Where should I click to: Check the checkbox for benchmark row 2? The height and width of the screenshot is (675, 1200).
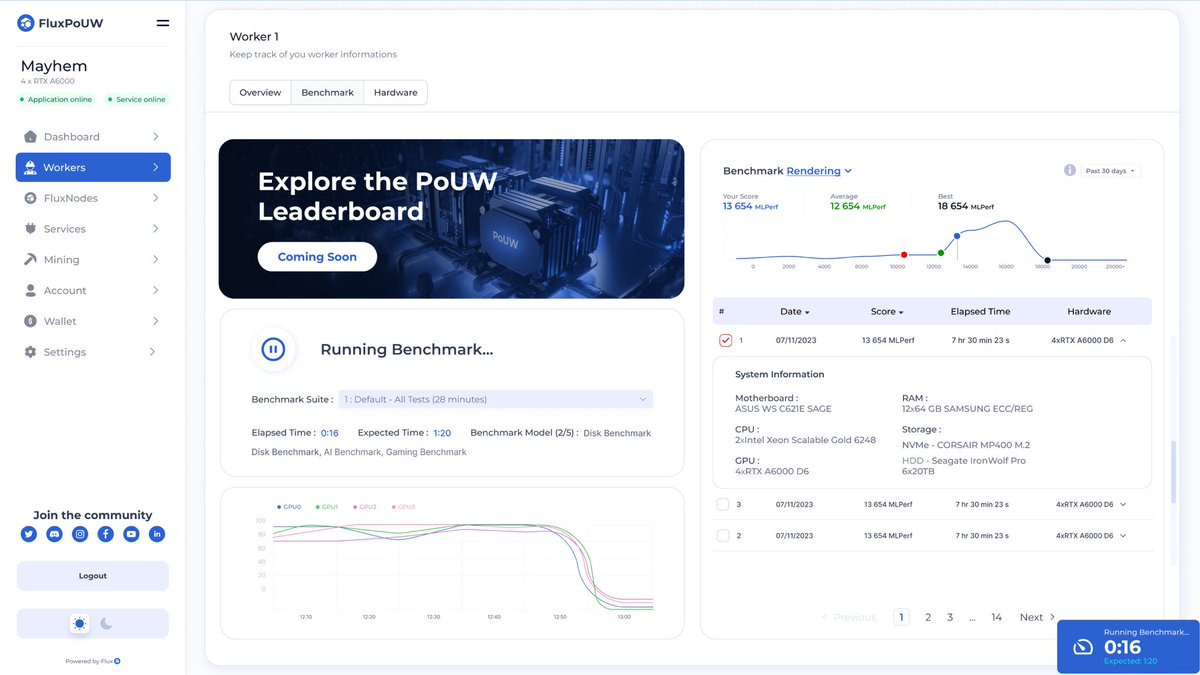point(723,535)
